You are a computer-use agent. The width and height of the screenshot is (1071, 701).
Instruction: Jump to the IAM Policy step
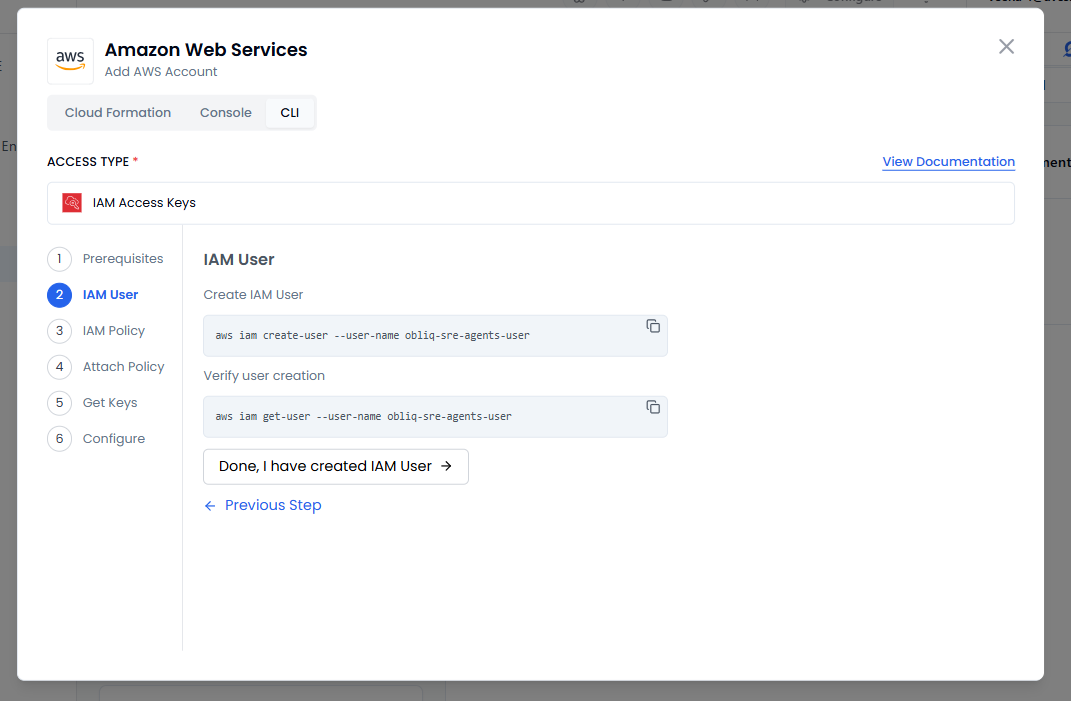click(x=114, y=331)
